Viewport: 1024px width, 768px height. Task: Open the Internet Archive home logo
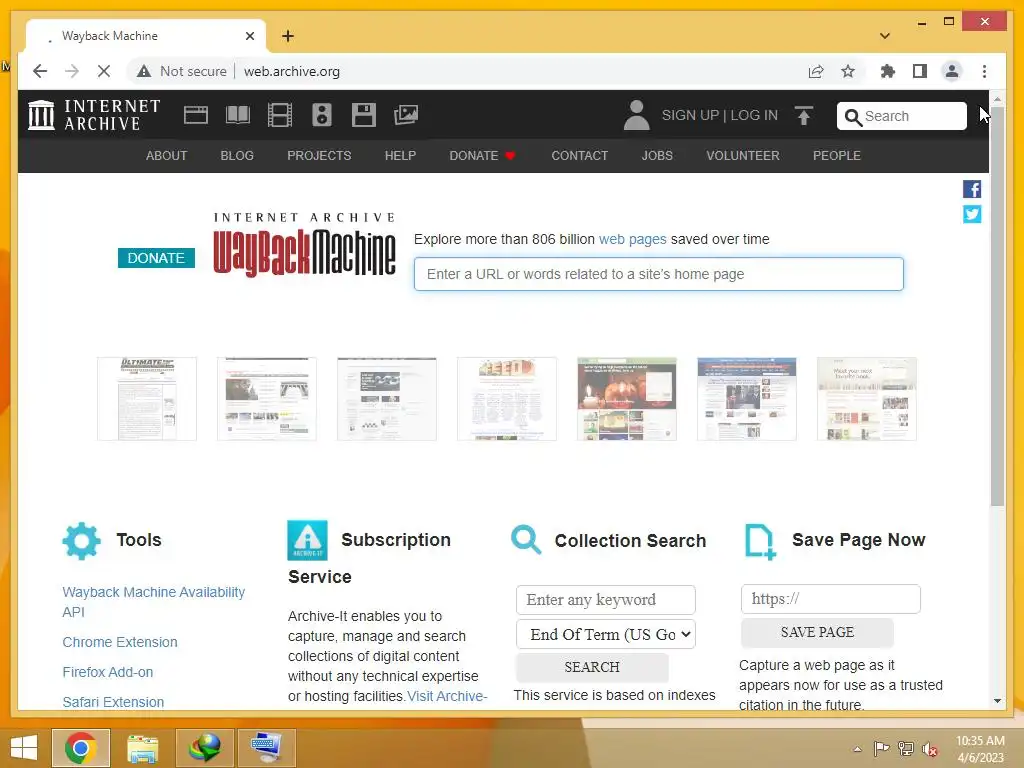click(94, 115)
